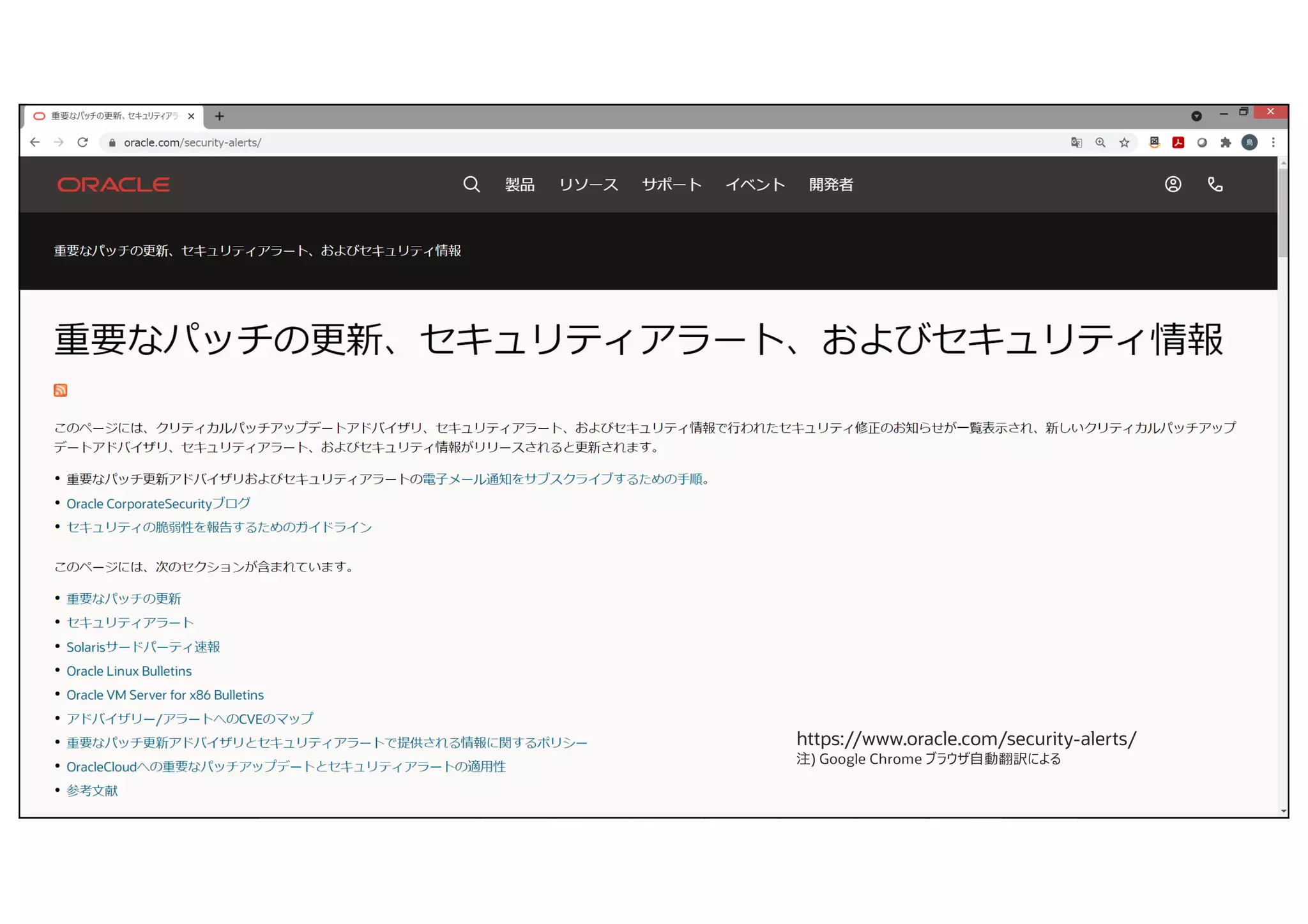Open the 提供される情報に関するポリシー link
Viewport: 1308px width, 924px height.
coord(327,742)
